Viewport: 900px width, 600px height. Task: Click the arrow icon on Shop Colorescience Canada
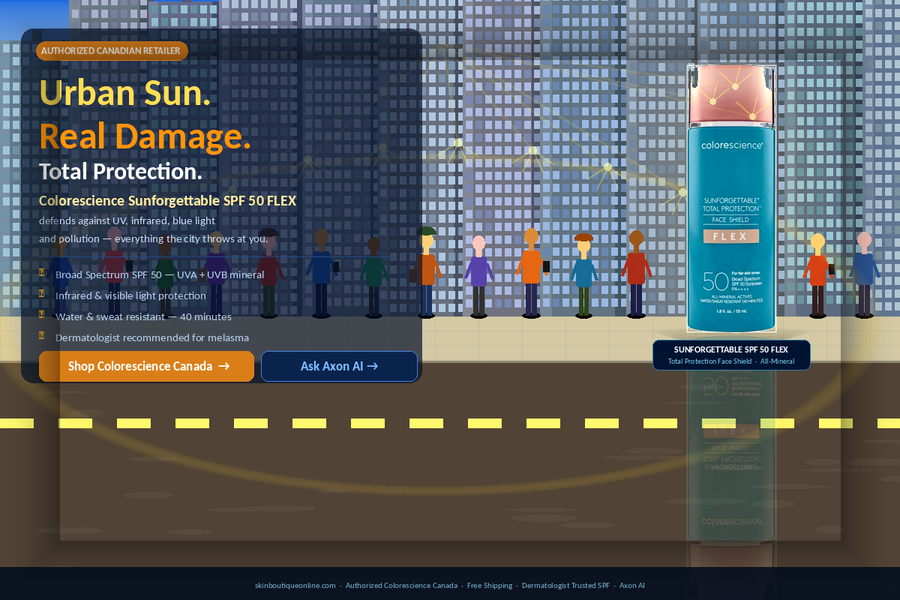[224, 366]
